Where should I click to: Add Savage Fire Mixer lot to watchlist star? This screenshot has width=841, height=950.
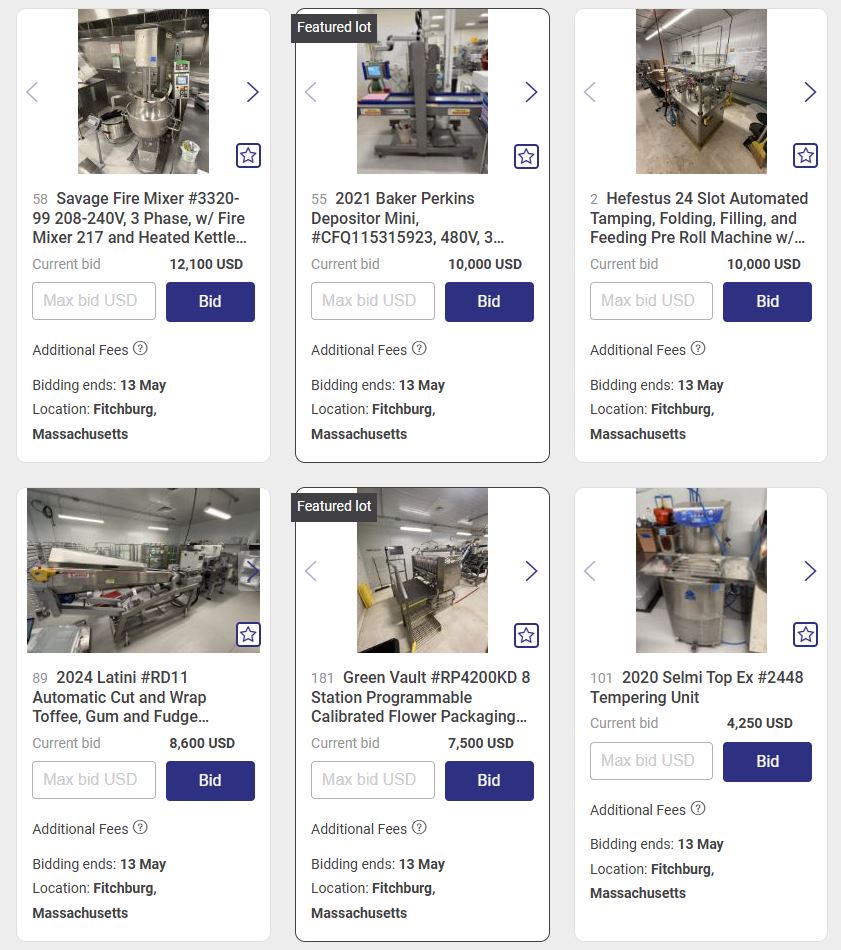[248, 156]
